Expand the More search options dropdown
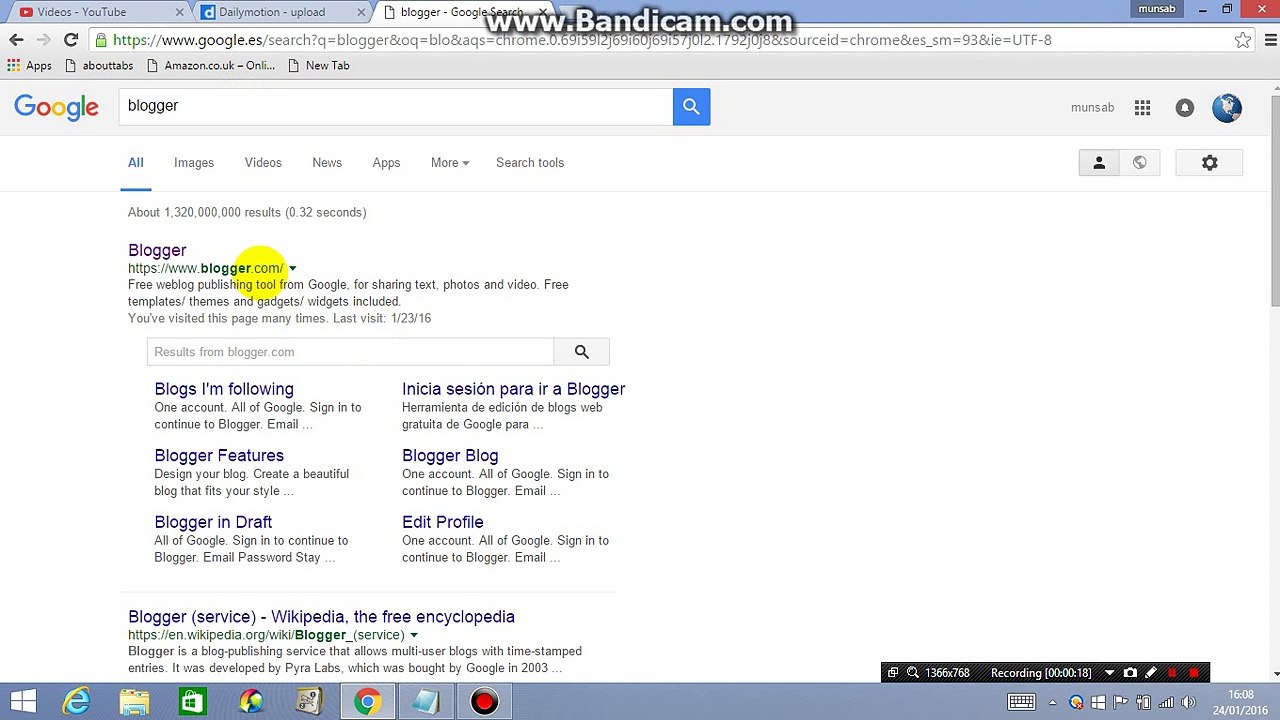This screenshot has width=1280, height=720. point(450,163)
